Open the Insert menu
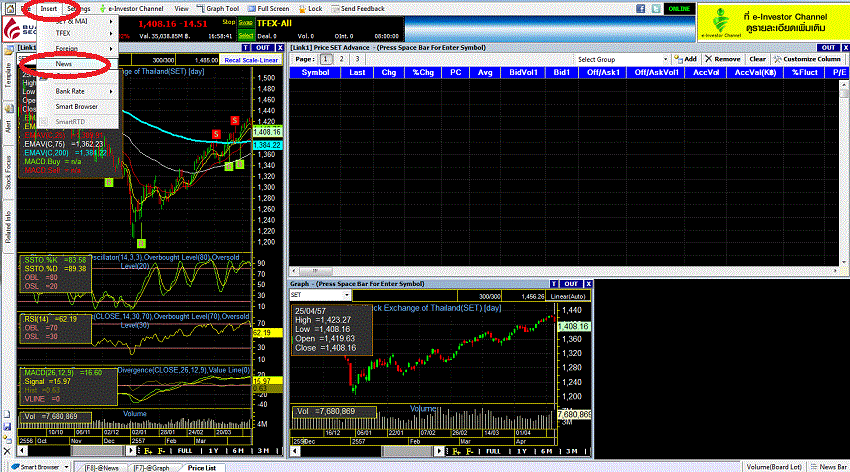Screen dimensions: 850x472 click(x=49, y=9)
